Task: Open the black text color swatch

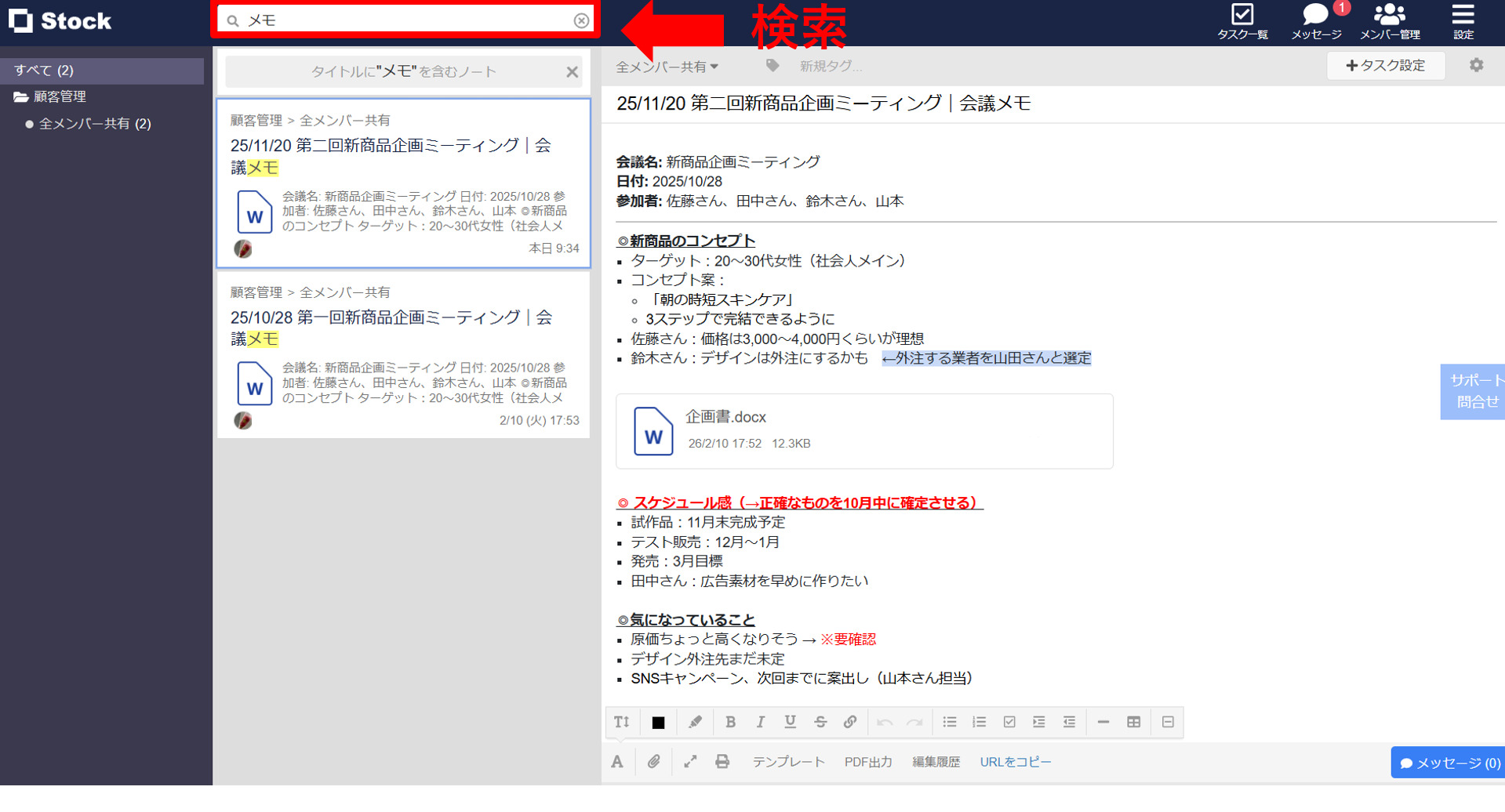Action: 658,722
